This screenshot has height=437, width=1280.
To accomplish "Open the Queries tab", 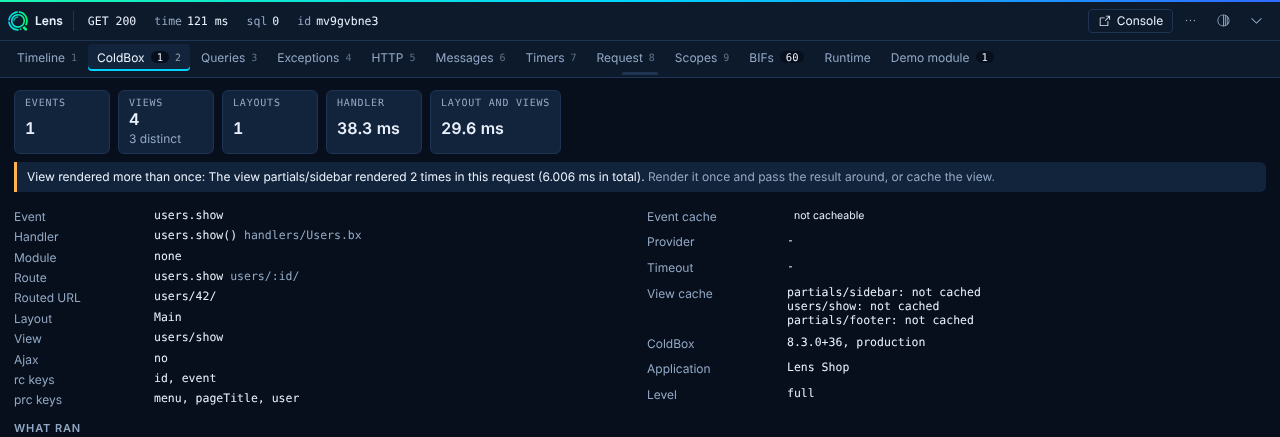I will pyautogui.click(x=229, y=58).
